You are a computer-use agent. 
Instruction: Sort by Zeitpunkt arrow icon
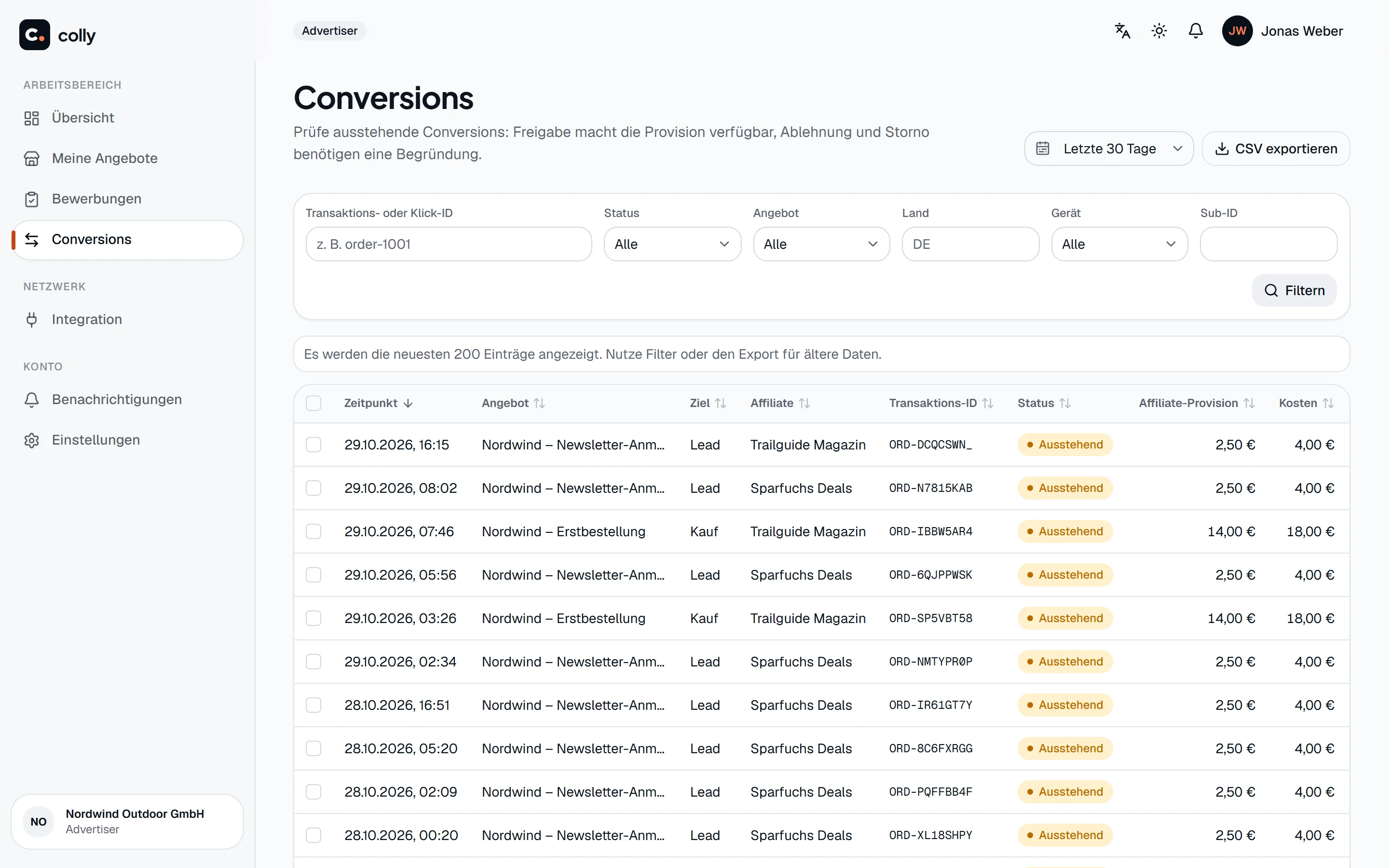408,404
